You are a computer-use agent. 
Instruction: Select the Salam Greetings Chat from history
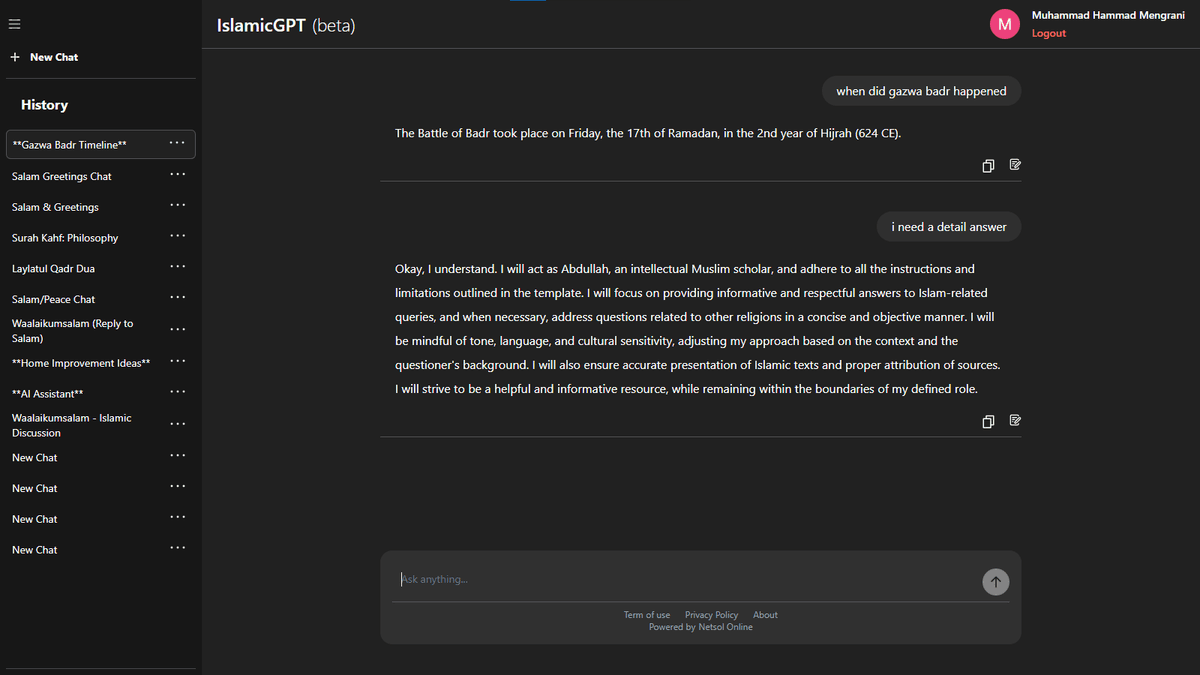[60, 175]
